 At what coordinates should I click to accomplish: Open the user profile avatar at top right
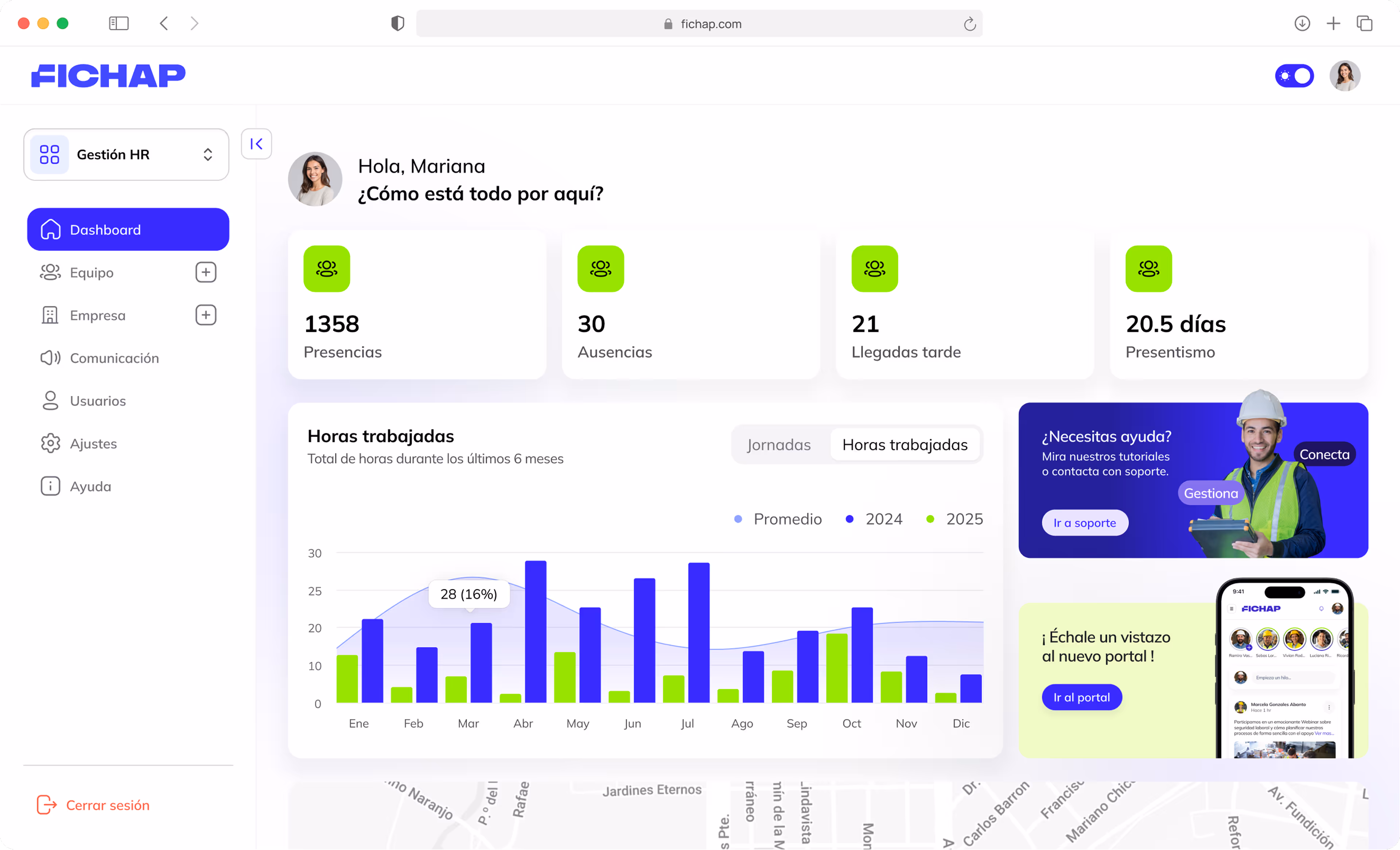coord(1344,75)
